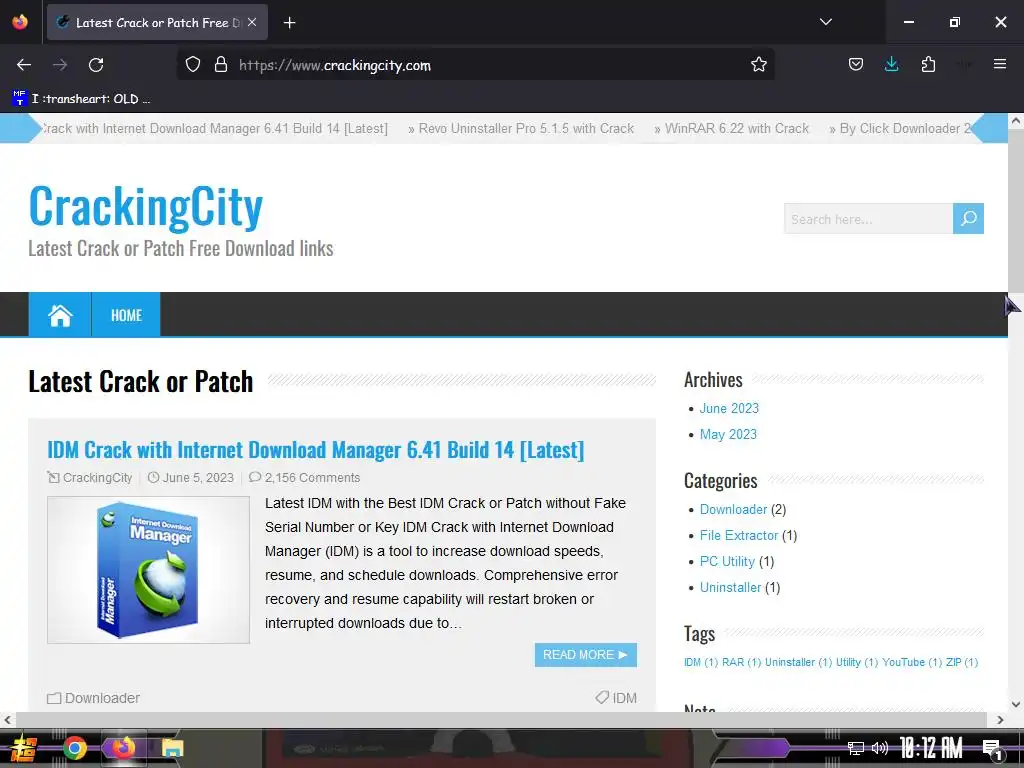Viewport: 1024px width, 768px height.
Task: Click the vertical scrollbar down arrow
Action: [1016, 704]
